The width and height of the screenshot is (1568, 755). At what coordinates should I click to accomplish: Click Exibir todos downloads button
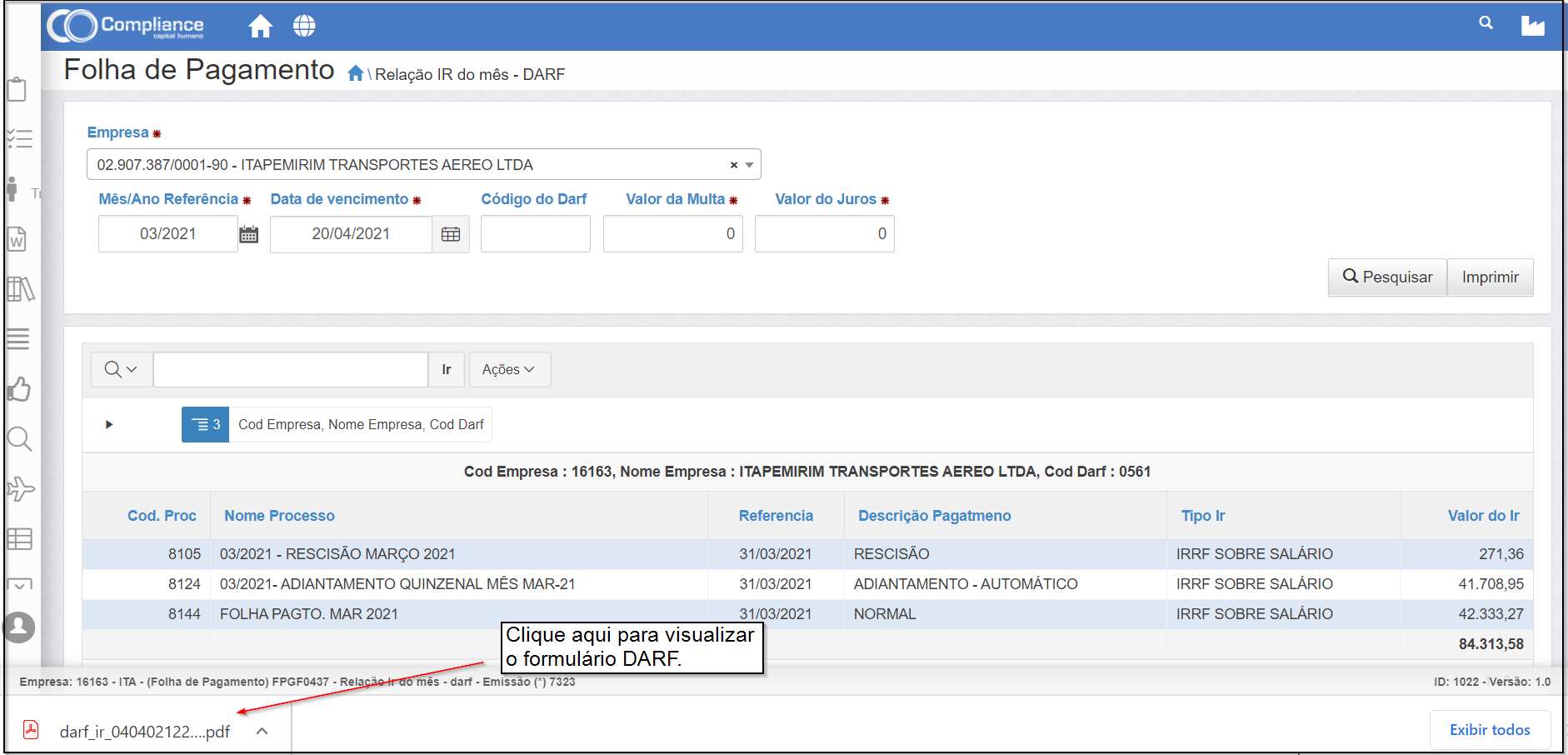(x=1490, y=730)
